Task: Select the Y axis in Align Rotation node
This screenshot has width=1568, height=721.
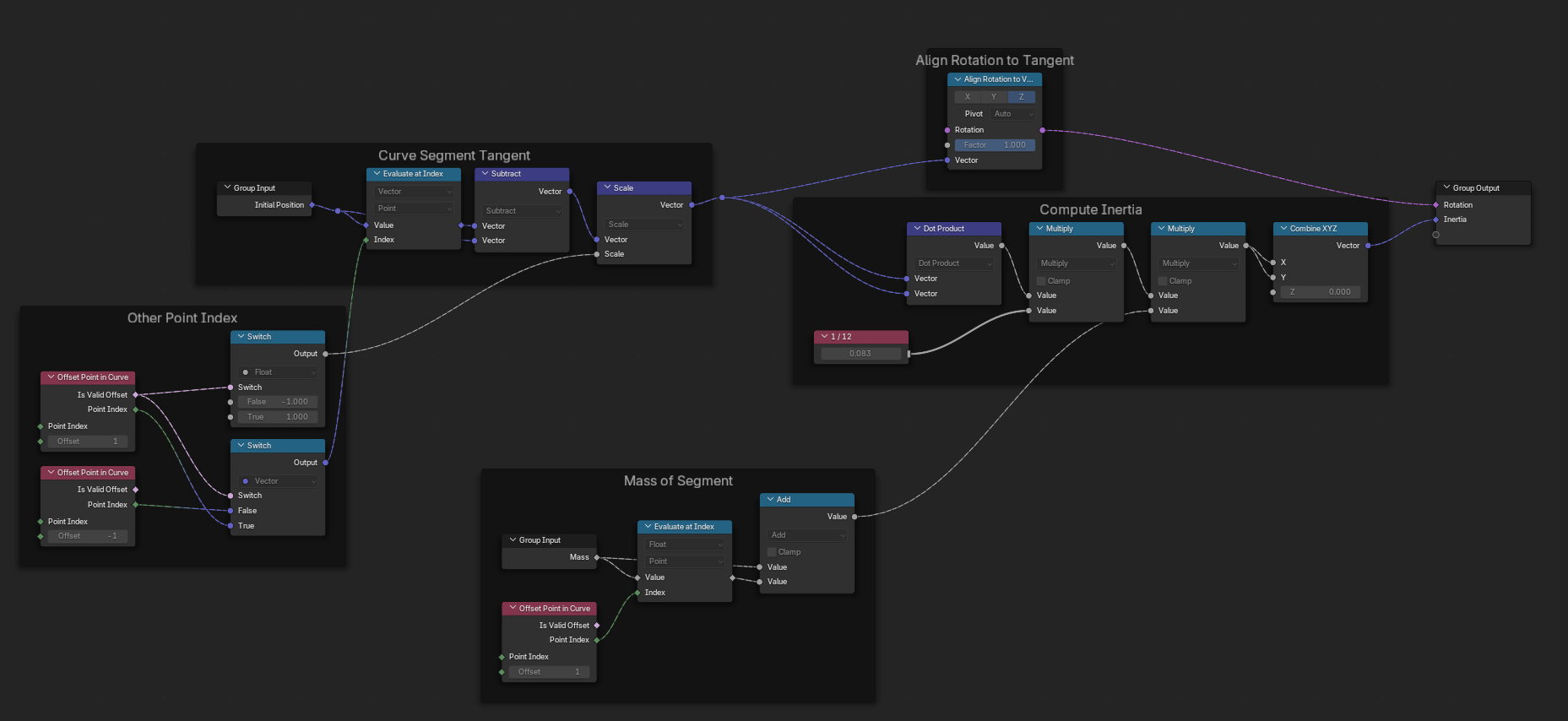Action: [994, 97]
